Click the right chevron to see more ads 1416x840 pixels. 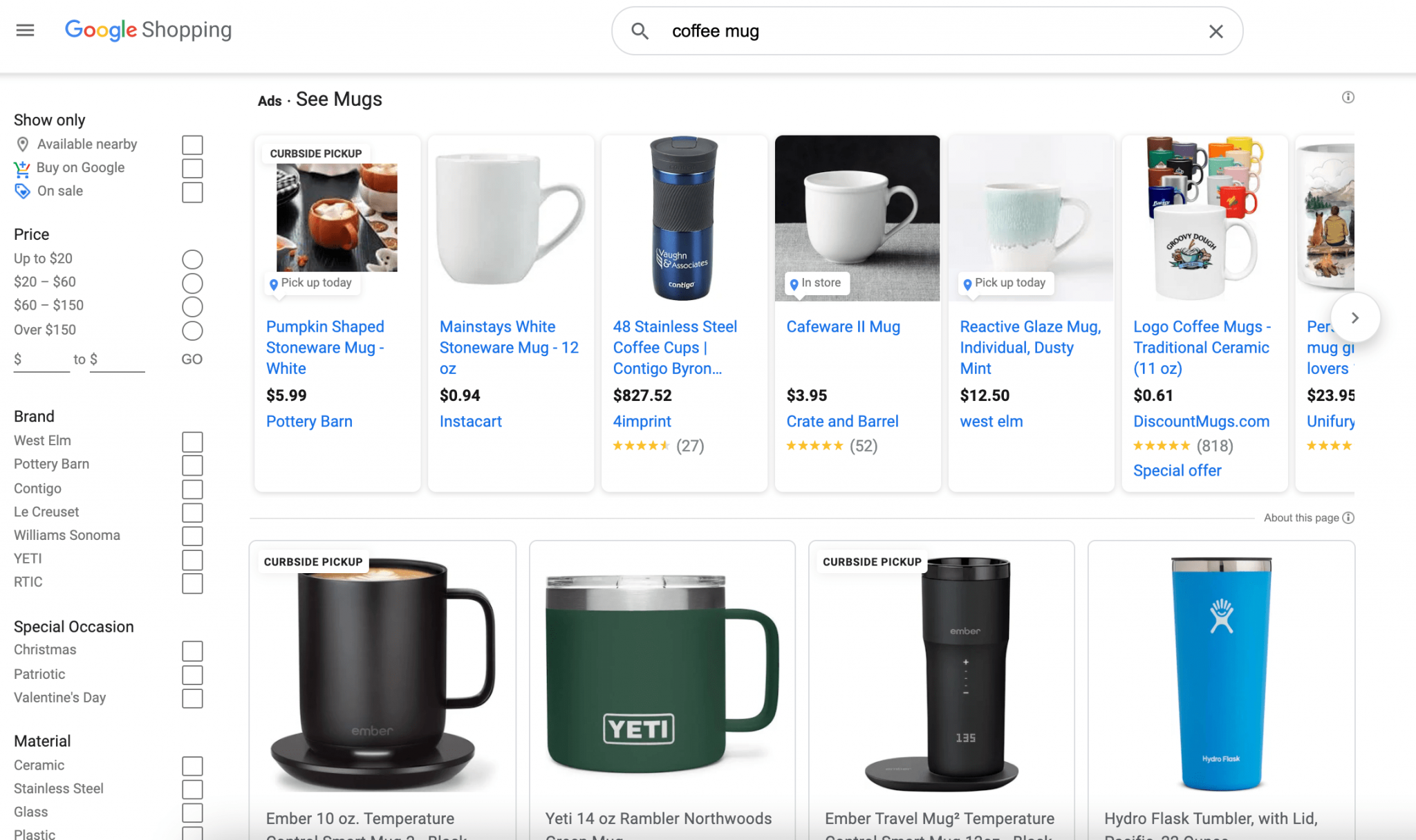[1355, 317]
